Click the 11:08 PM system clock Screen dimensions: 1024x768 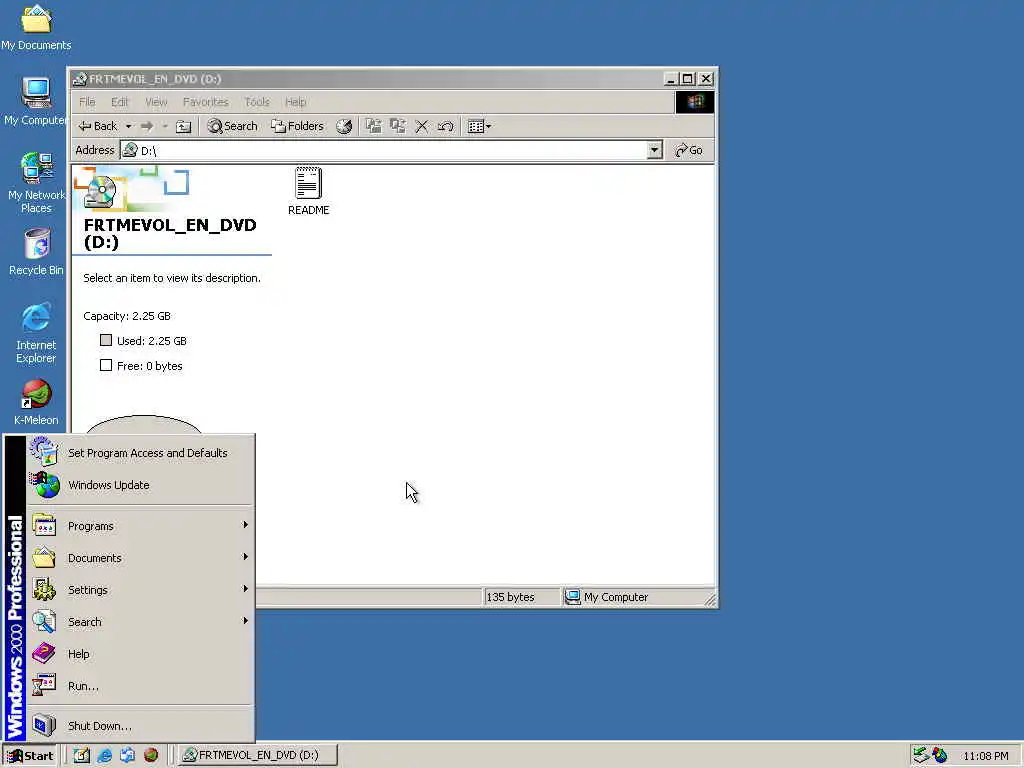pyautogui.click(x=985, y=756)
